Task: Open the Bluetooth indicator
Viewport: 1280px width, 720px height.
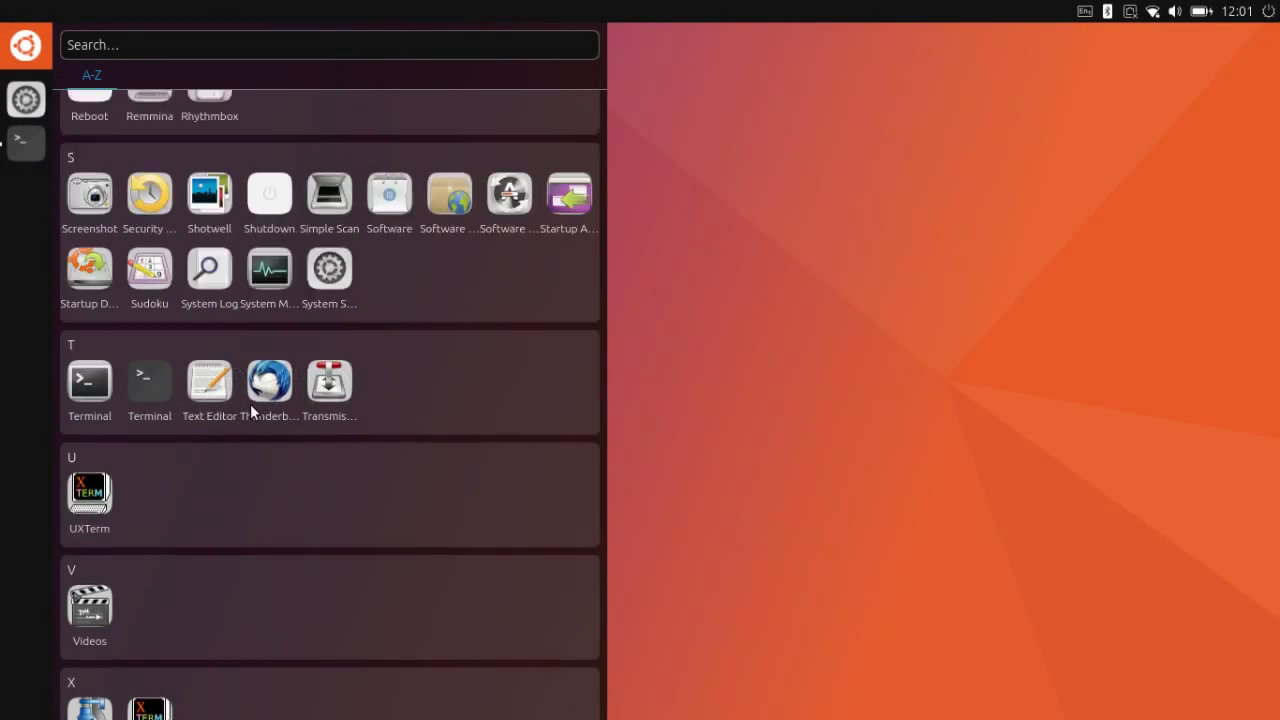Action: [x=1107, y=11]
